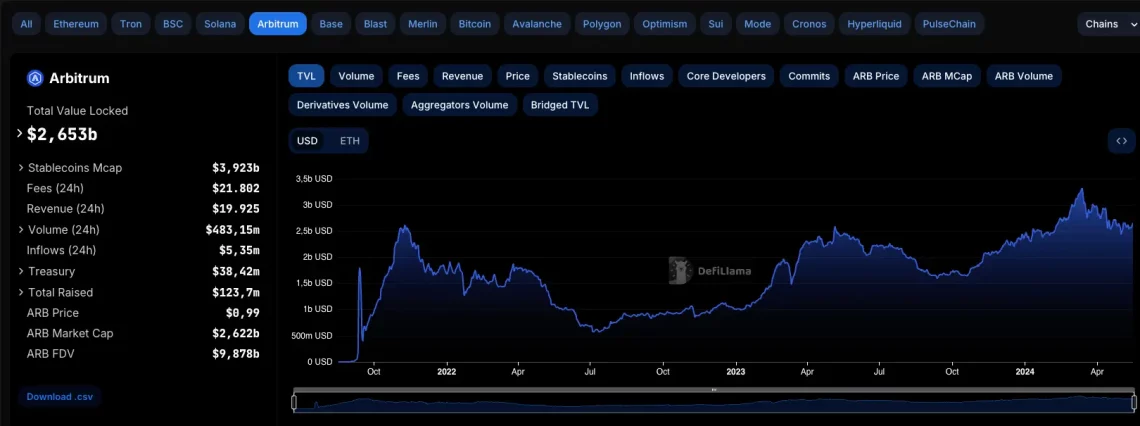Toggle the ARB MCap metric
The width and height of the screenshot is (1140, 426).
point(947,76)
